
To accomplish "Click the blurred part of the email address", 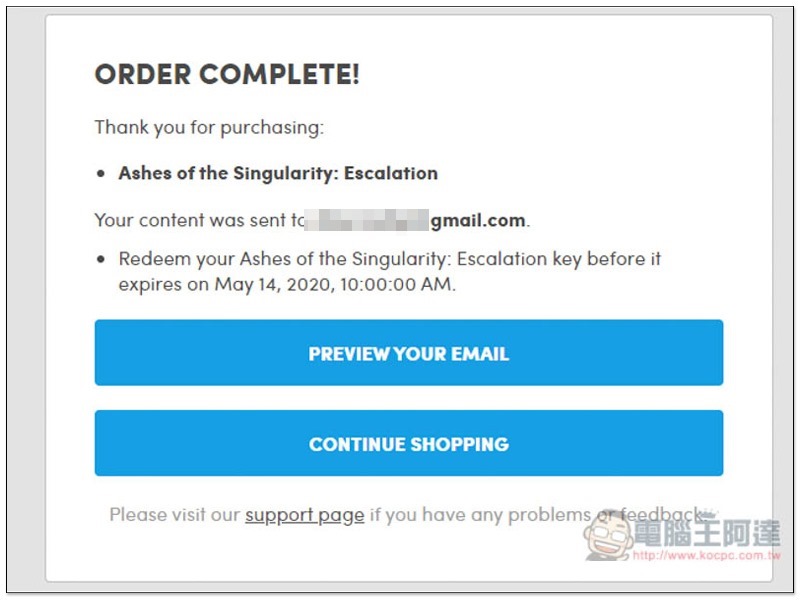I will point(367,220).
